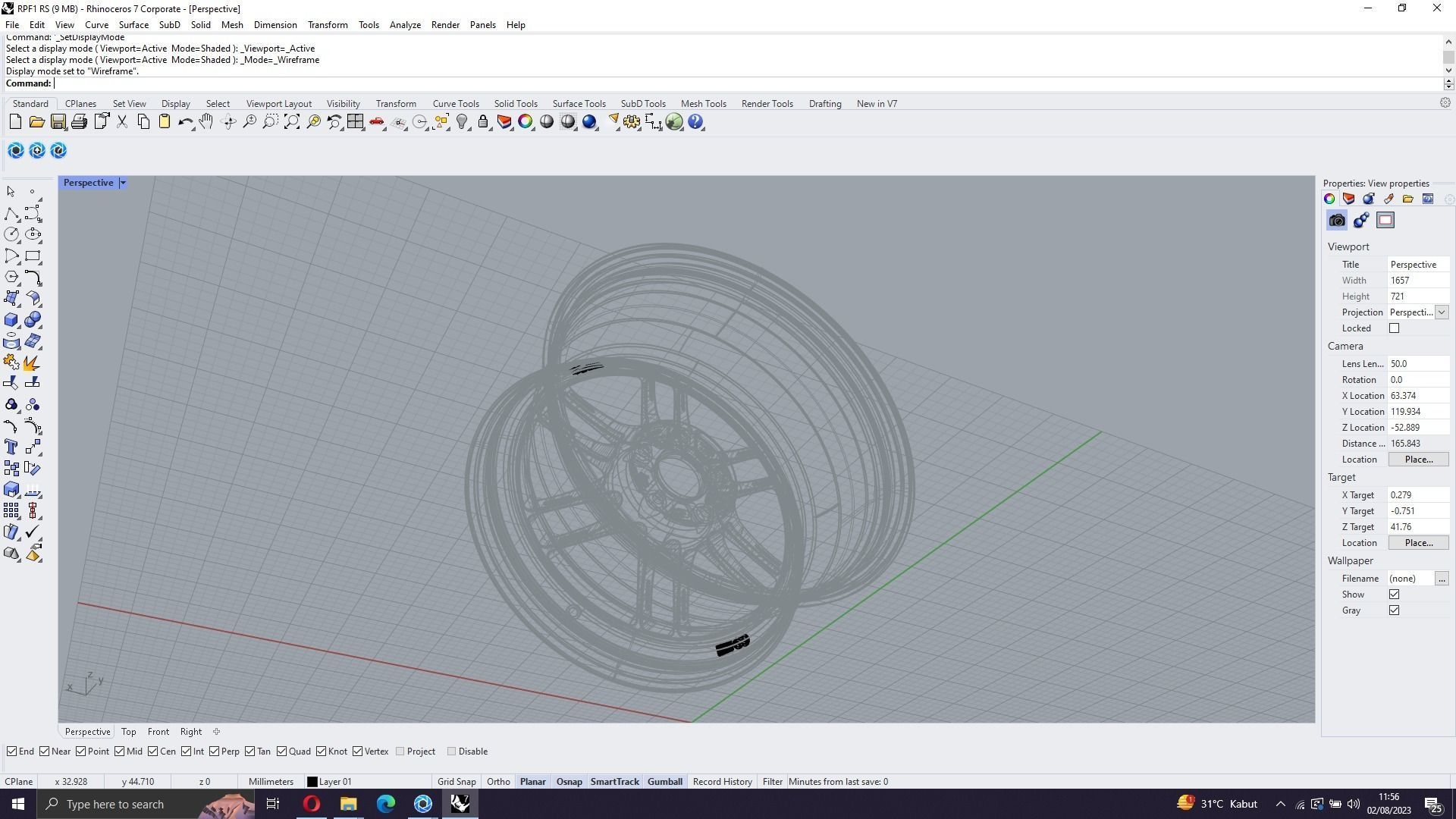Click the Save file icon
Screen dimensions: 1456x819
point(58,122)
